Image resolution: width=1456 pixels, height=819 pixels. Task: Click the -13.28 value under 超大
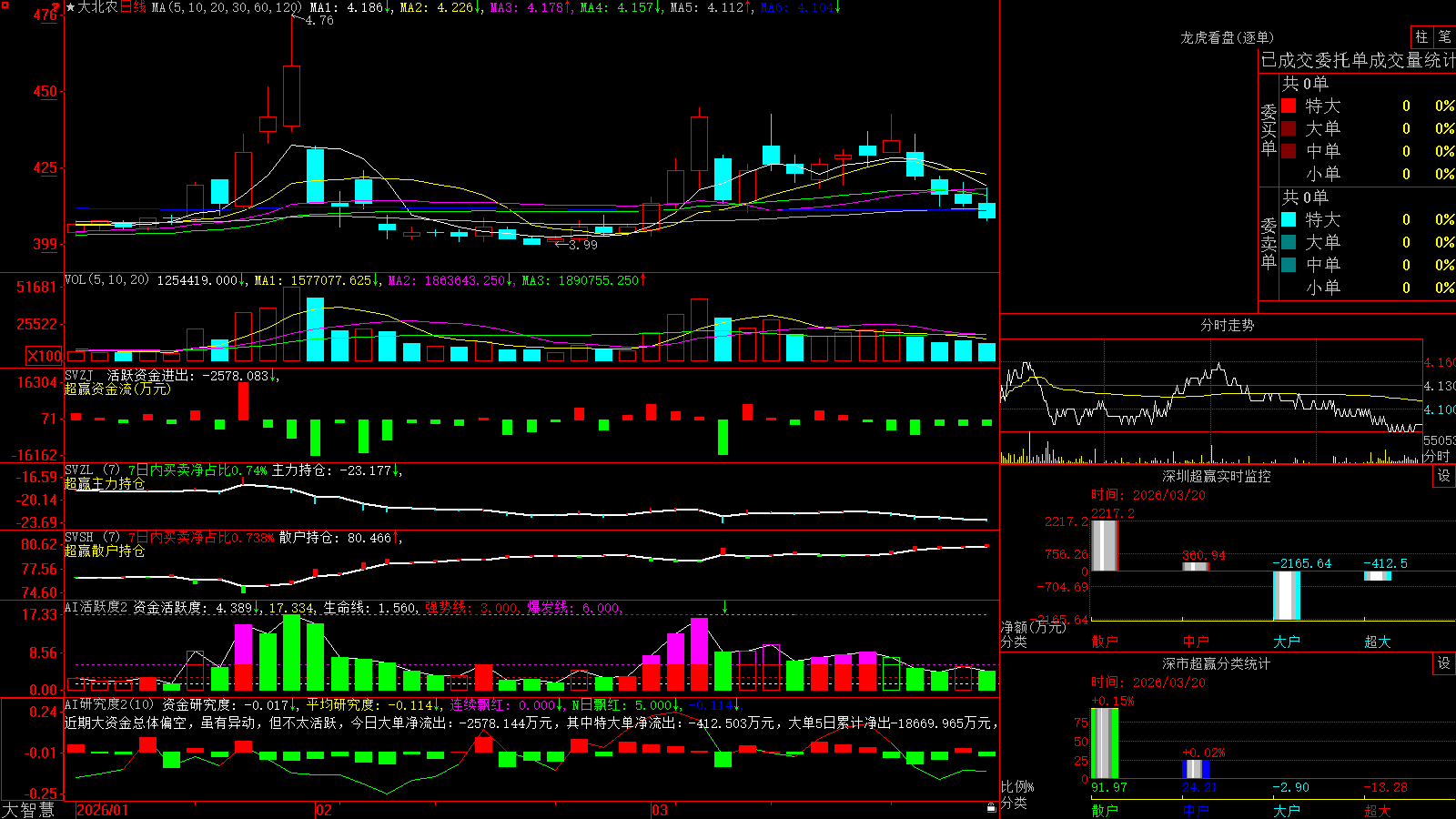[1385, 787]
